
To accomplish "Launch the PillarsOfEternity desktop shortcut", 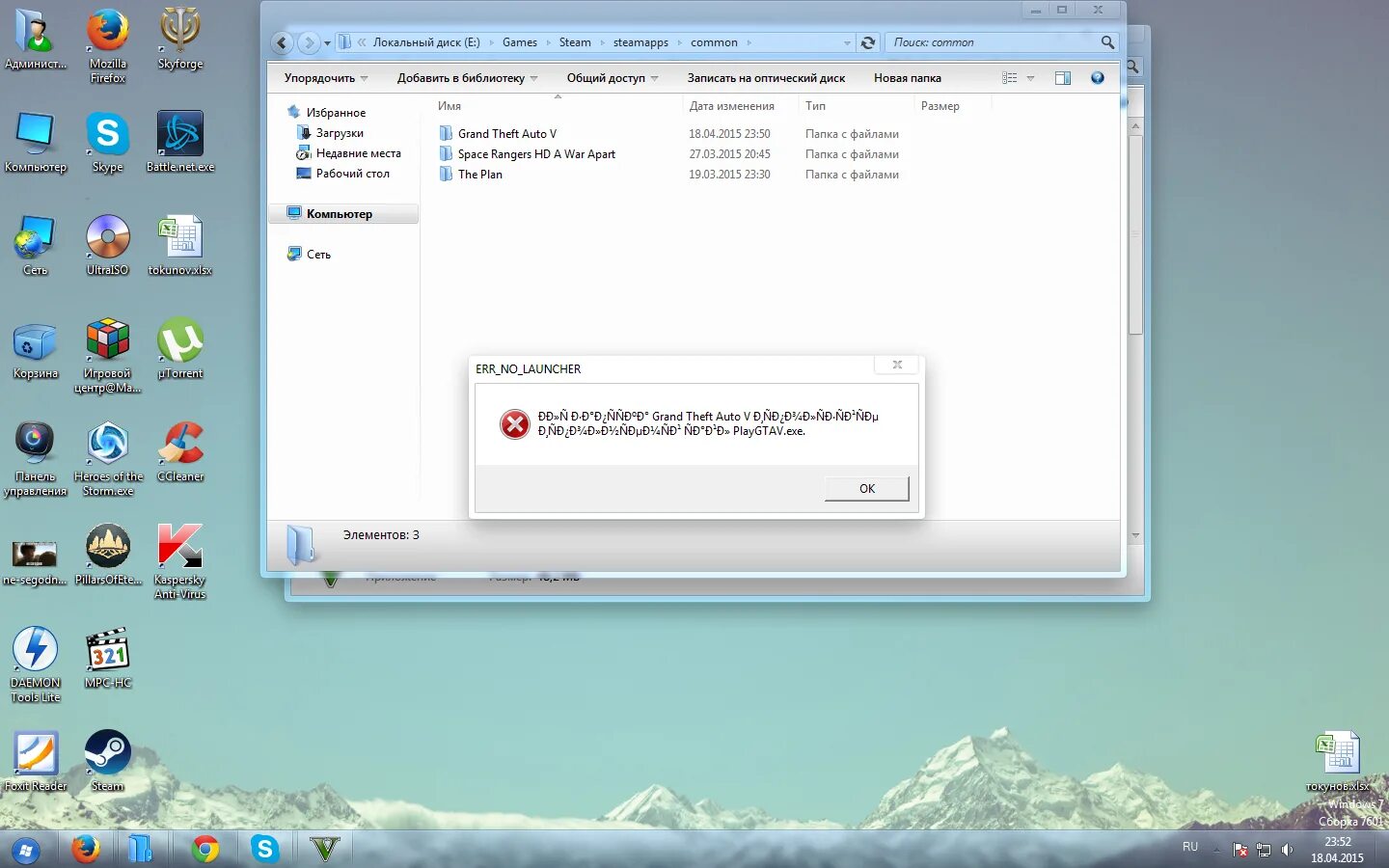I will tap(108, 556).
